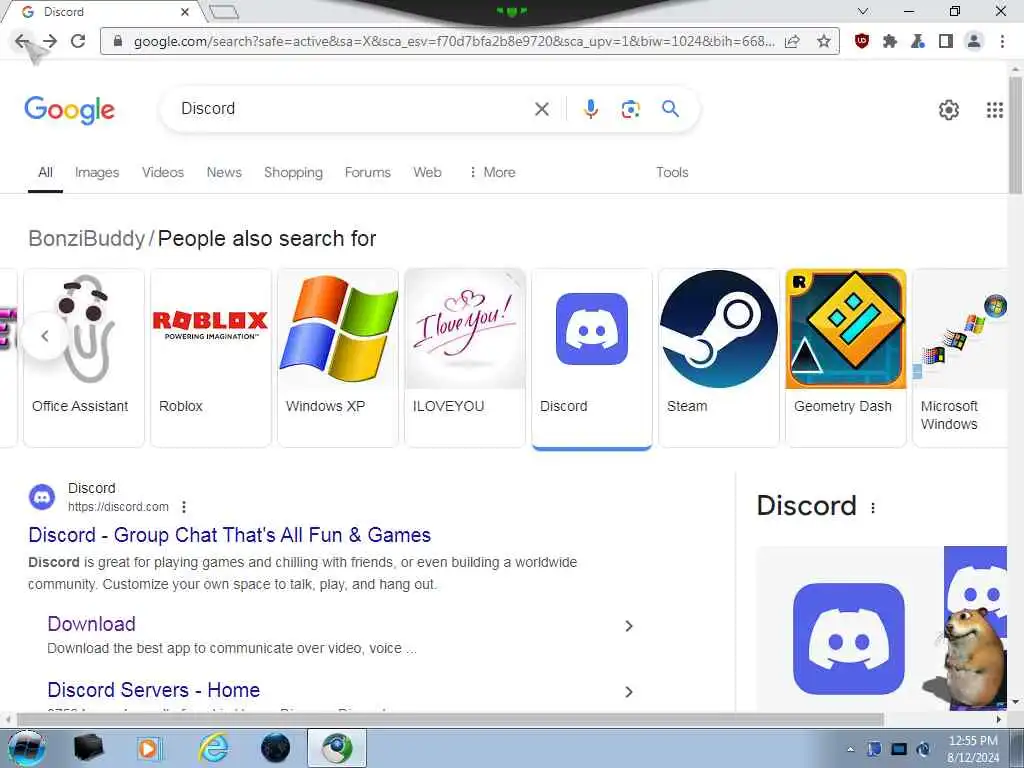Click the Discord favicon in search result

tap(42, 498)
